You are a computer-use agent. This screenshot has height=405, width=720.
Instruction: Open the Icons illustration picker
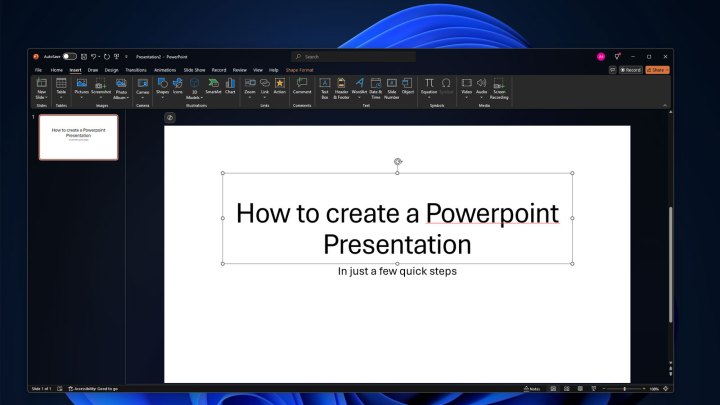178,85
